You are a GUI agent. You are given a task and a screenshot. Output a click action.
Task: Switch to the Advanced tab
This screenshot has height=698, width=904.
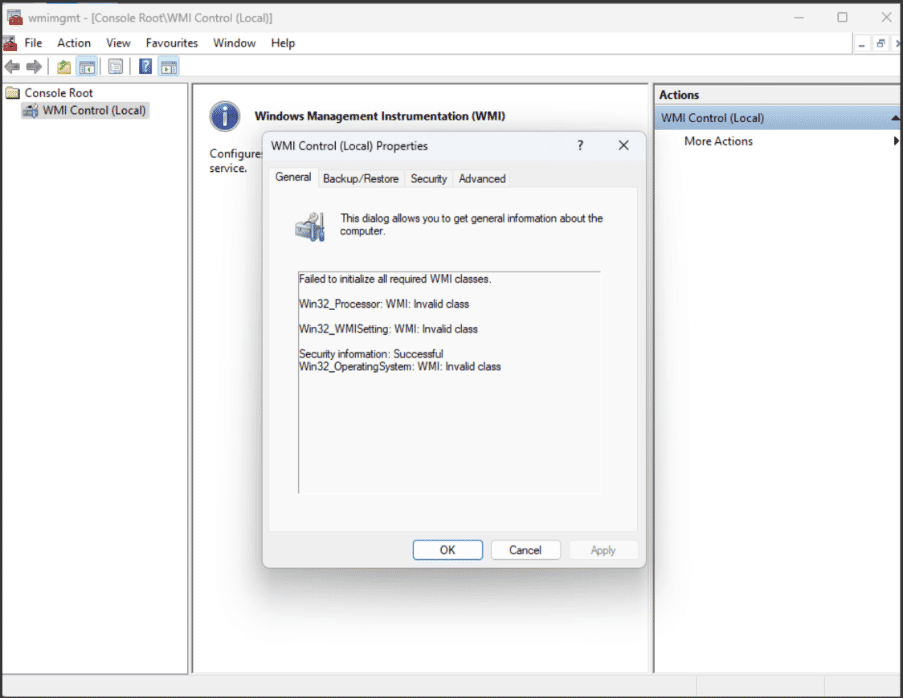point(482,179)
